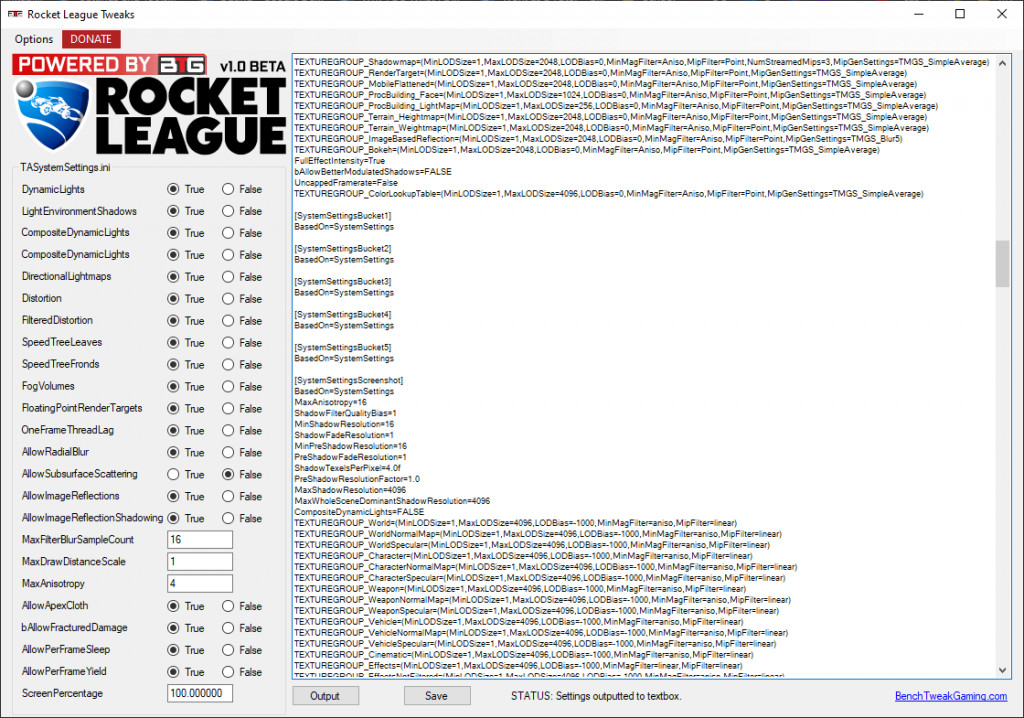Click the settings textbox scroll down arrow
This screenshot has height=718, width=1024.
coord(1002,670)
